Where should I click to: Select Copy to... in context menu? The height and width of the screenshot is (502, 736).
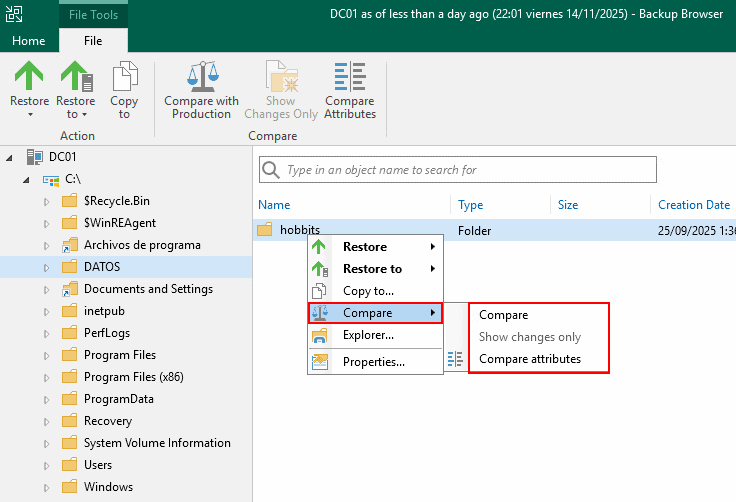click(x=368, y=291)
